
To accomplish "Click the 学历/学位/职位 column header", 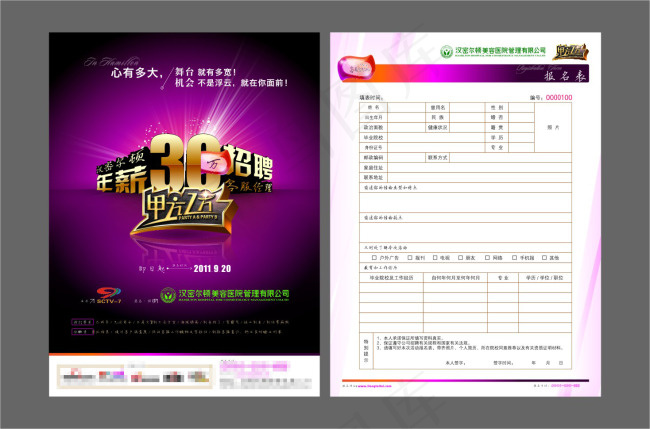I will pos(545,278).
